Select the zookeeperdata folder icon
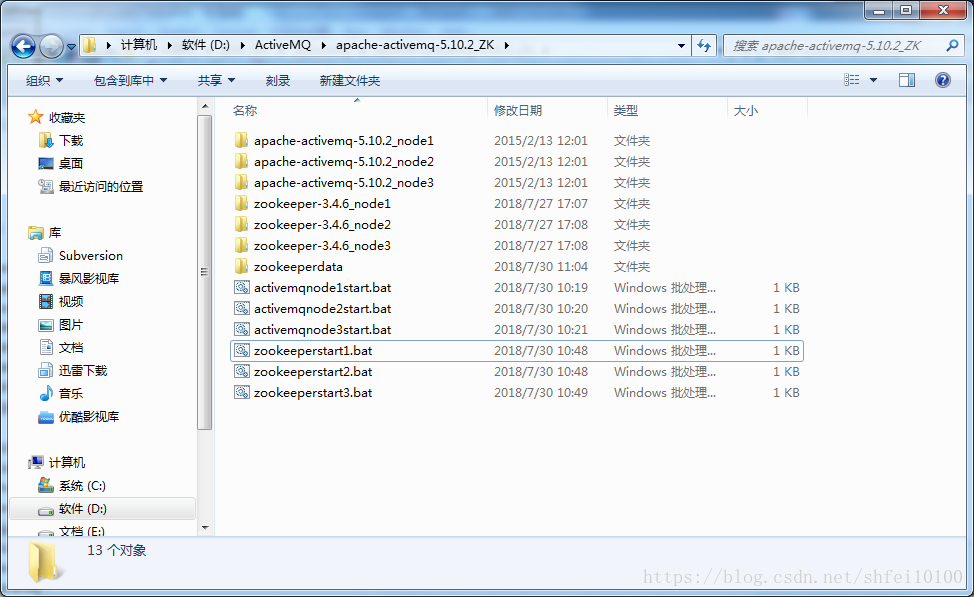The image size is (974, 597). click(242, 267)
